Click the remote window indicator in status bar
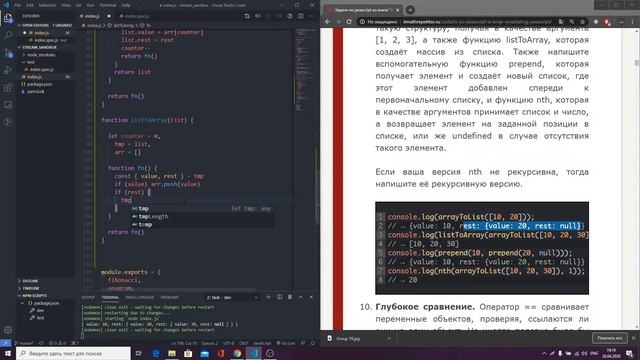Viewport: 640px width, 360px height. point(5,343)
